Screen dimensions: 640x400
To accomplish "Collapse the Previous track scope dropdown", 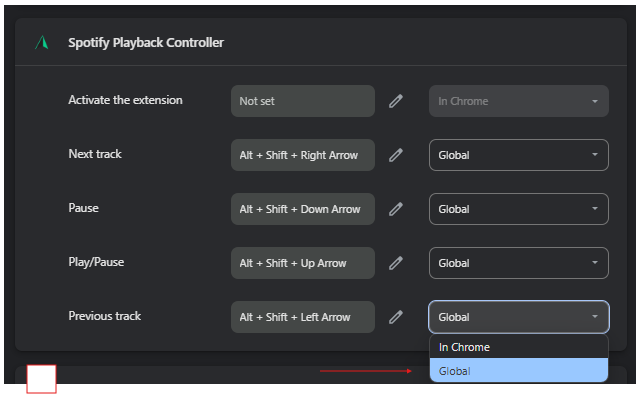I will [518, 317].
